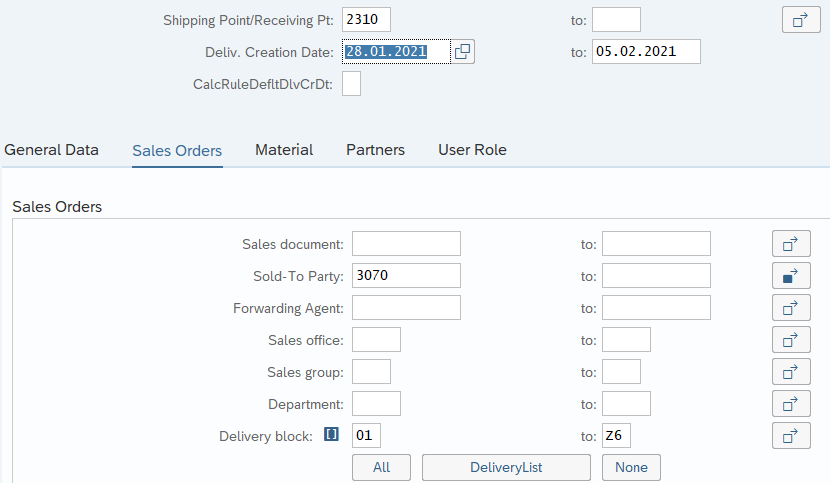Switch to the General Data tab
Viewport: 830px width, 483px height.
51,150
